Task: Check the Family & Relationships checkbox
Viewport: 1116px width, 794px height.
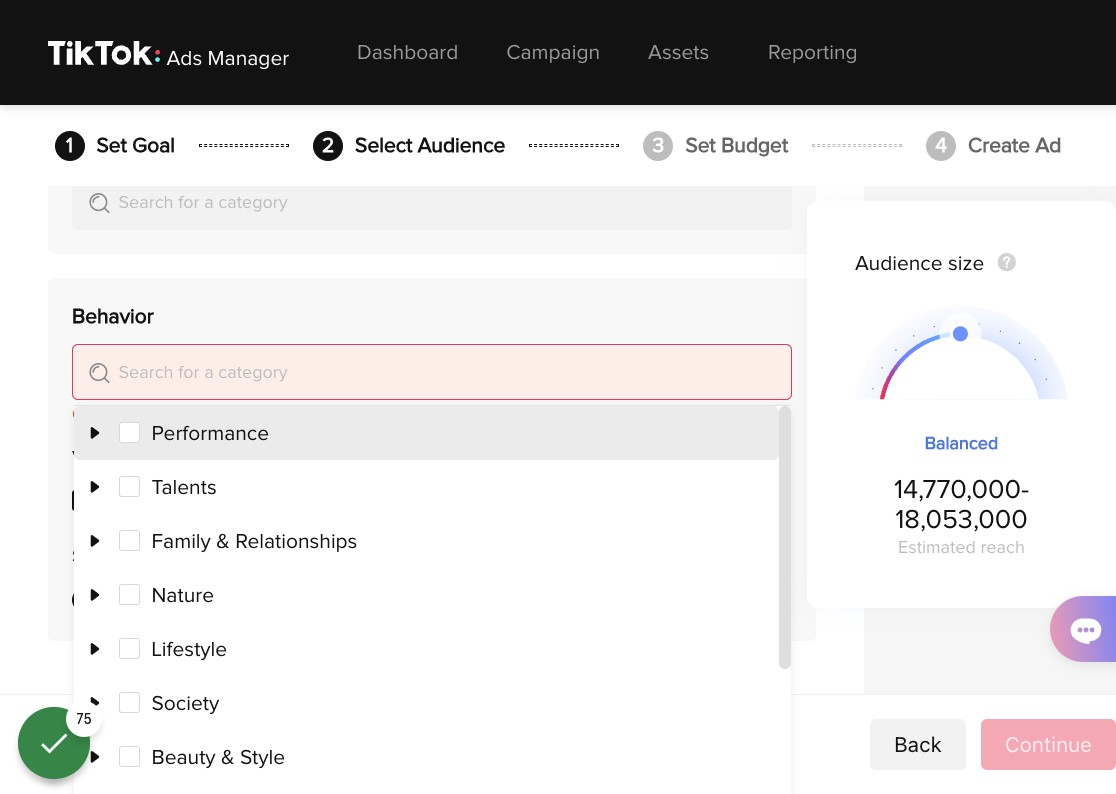Action: coord(129,541)
